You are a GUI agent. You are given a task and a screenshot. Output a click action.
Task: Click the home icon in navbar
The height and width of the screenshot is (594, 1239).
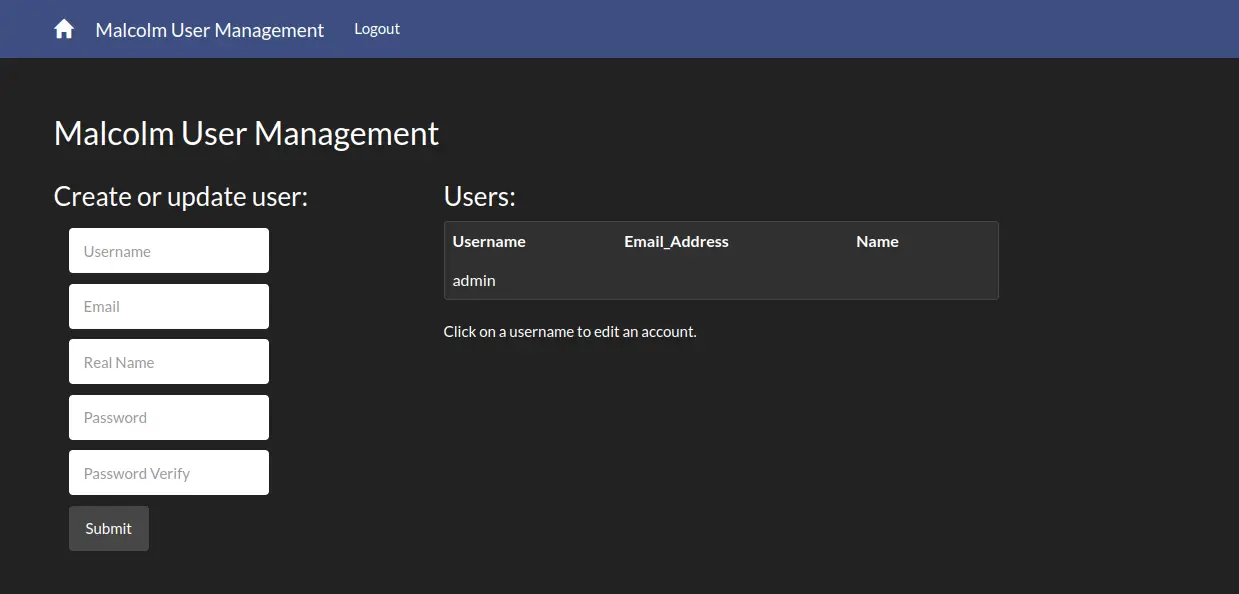tap(64, 29)
